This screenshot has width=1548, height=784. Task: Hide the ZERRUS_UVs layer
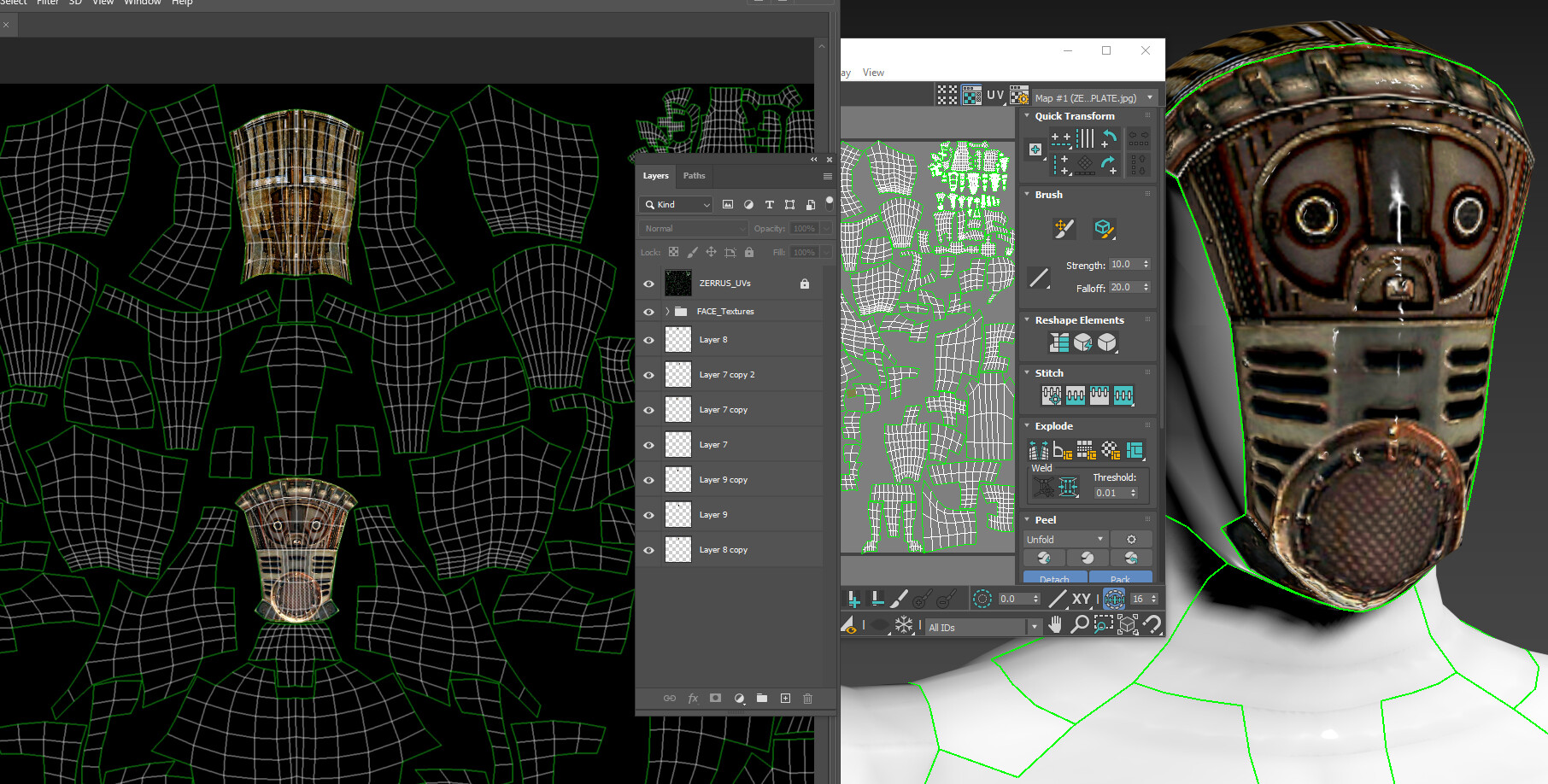click(648, 284)
